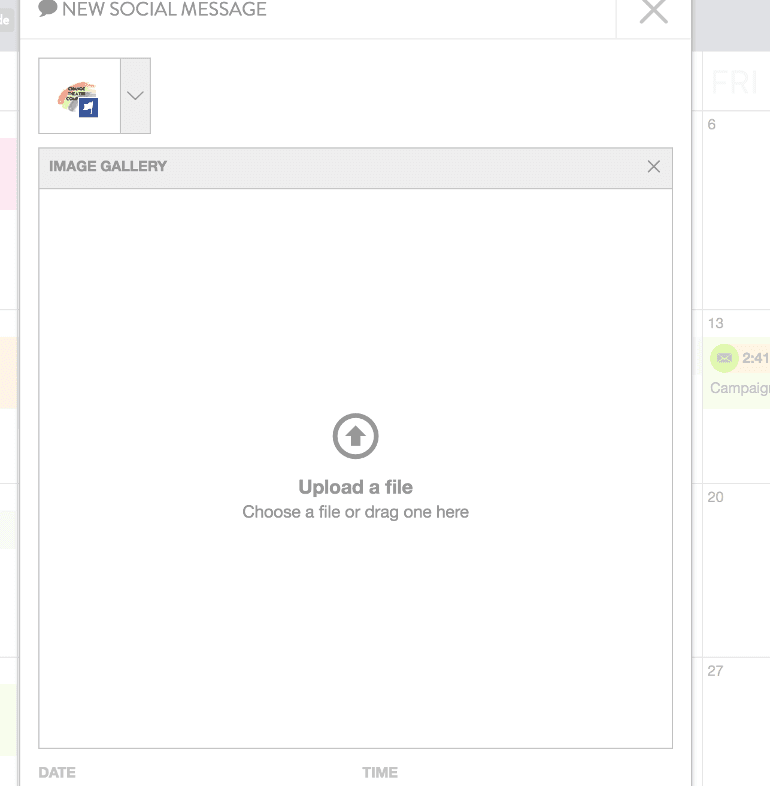Viewport: 770px width, 786px height.
Task: Click the speech bubble icon in the header
Action: click(47, 8)
